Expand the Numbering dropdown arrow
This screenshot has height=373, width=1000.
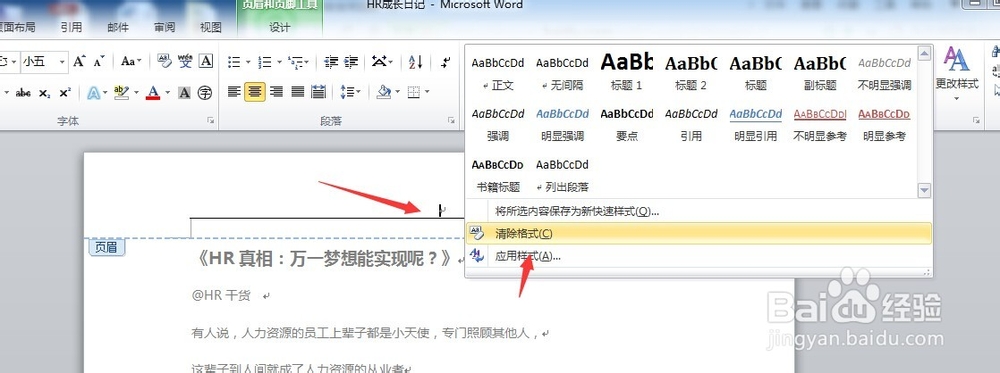(x=278, y=62)
